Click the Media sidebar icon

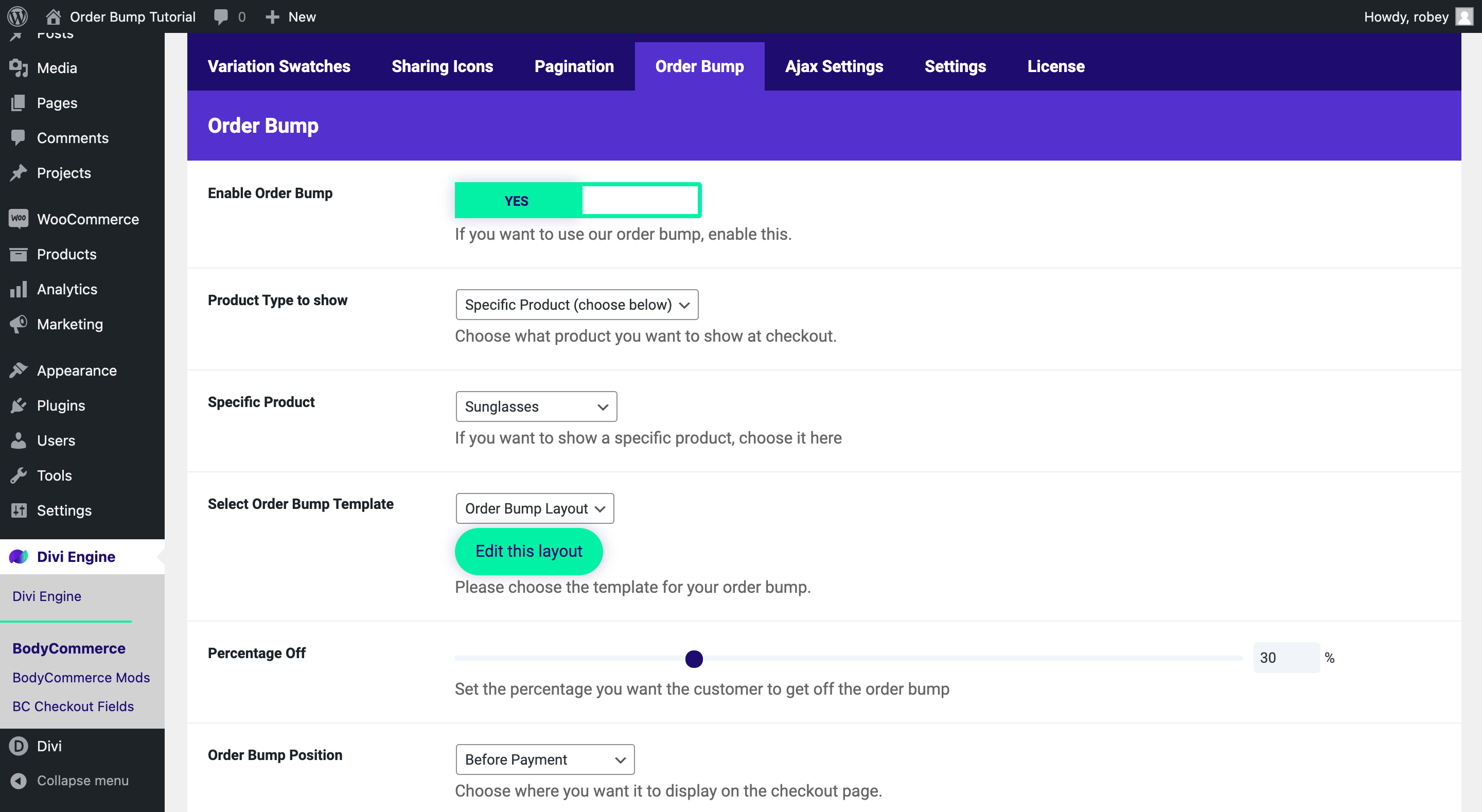18,67
